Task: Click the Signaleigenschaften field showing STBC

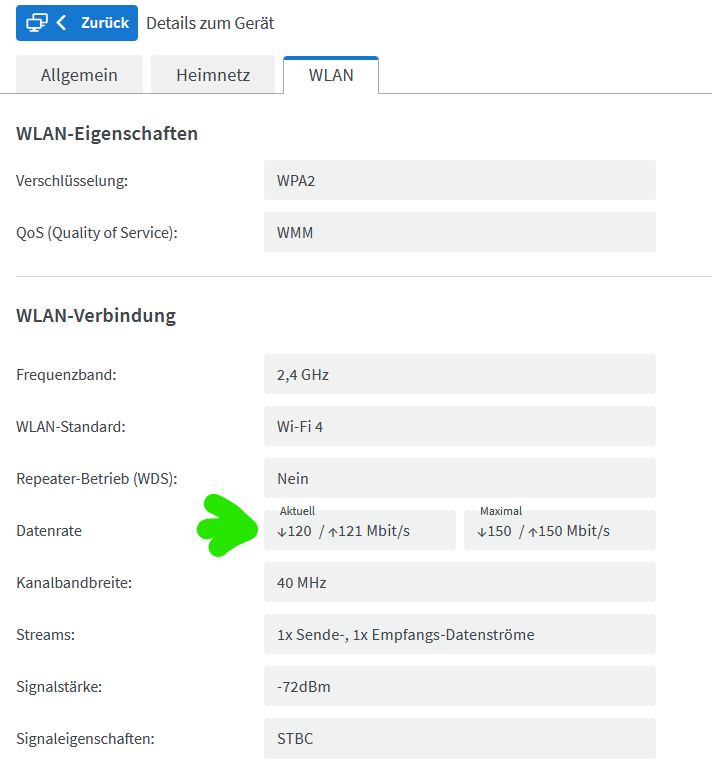Action: pos(459,739)
